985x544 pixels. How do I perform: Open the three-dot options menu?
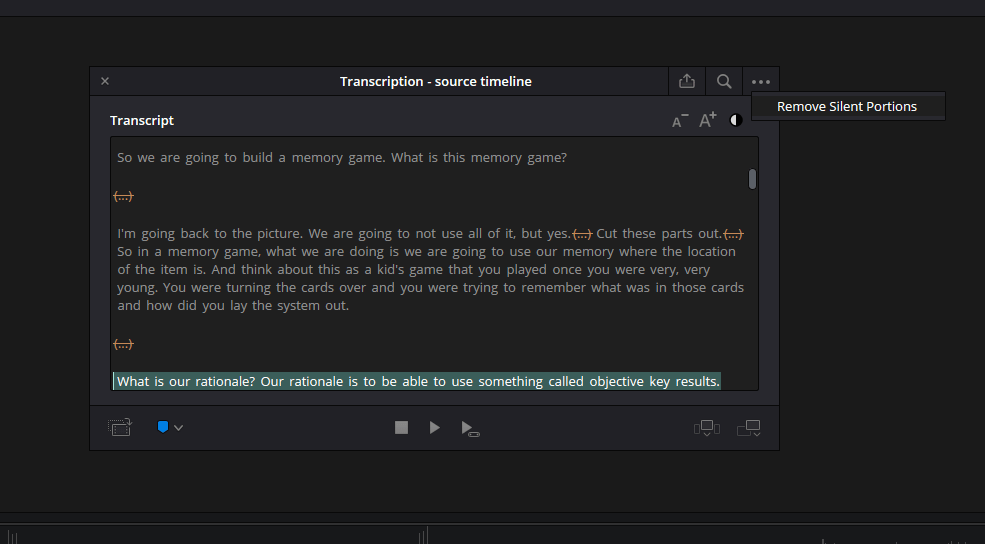(761, 82)
